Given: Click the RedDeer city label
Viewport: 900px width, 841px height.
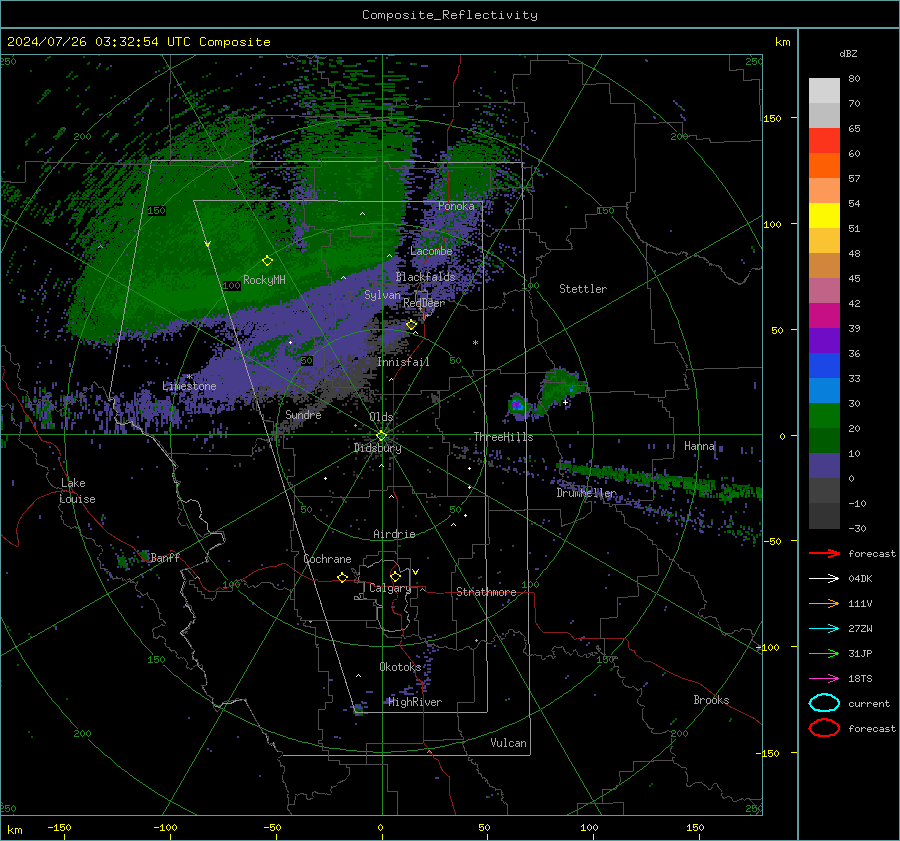Looking at the screenshot, I should point(424,303).
